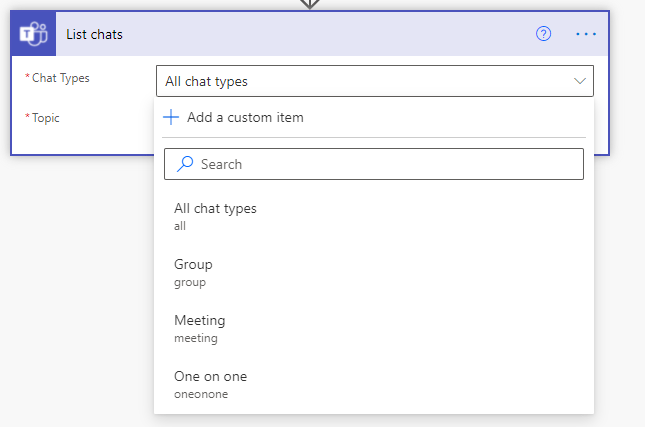Screen dimensions: 645x427
Task: Click the plus icon for custom item
Action: [171, 117]
